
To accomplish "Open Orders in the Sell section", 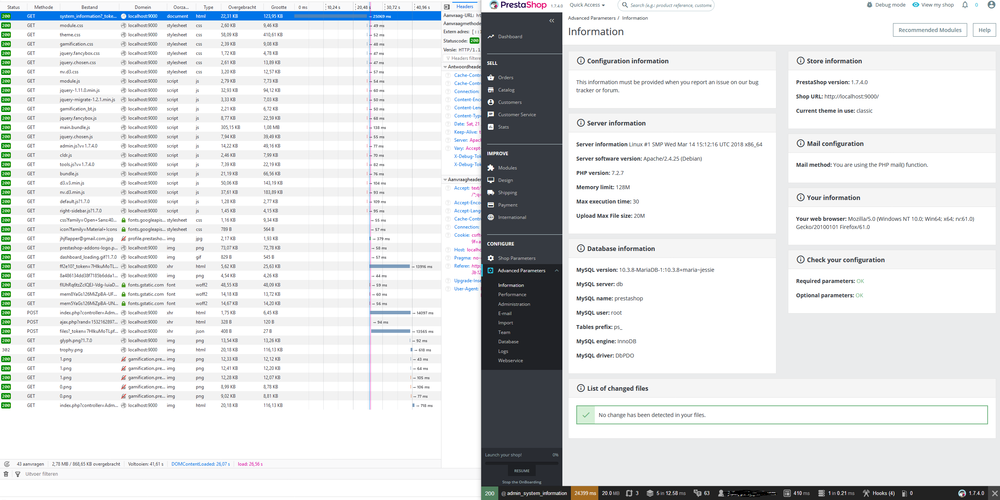I will point(506,77).
